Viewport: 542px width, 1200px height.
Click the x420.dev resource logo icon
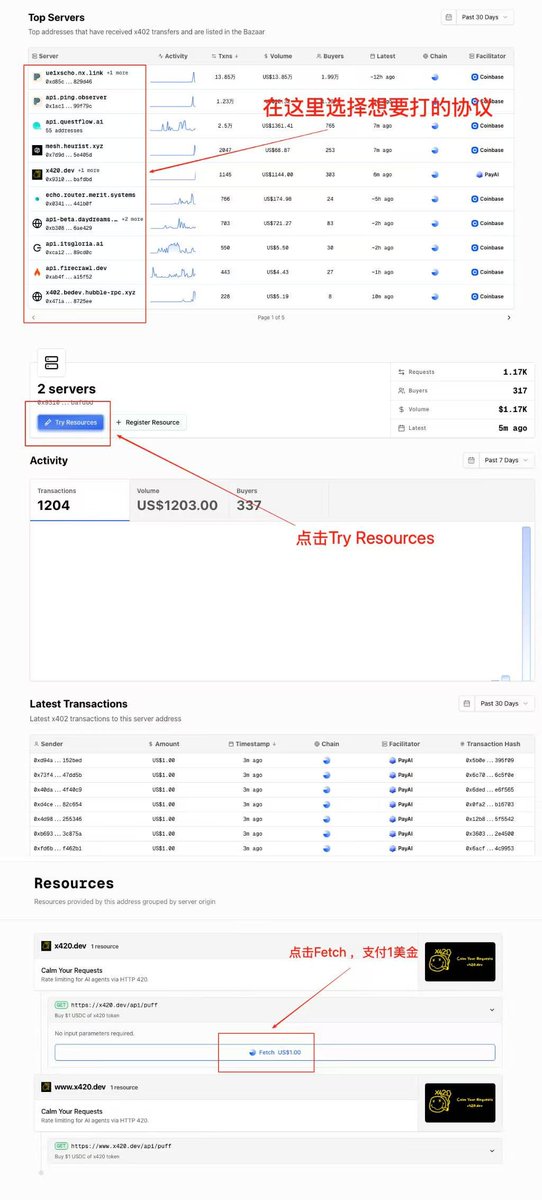pos(46,946)
